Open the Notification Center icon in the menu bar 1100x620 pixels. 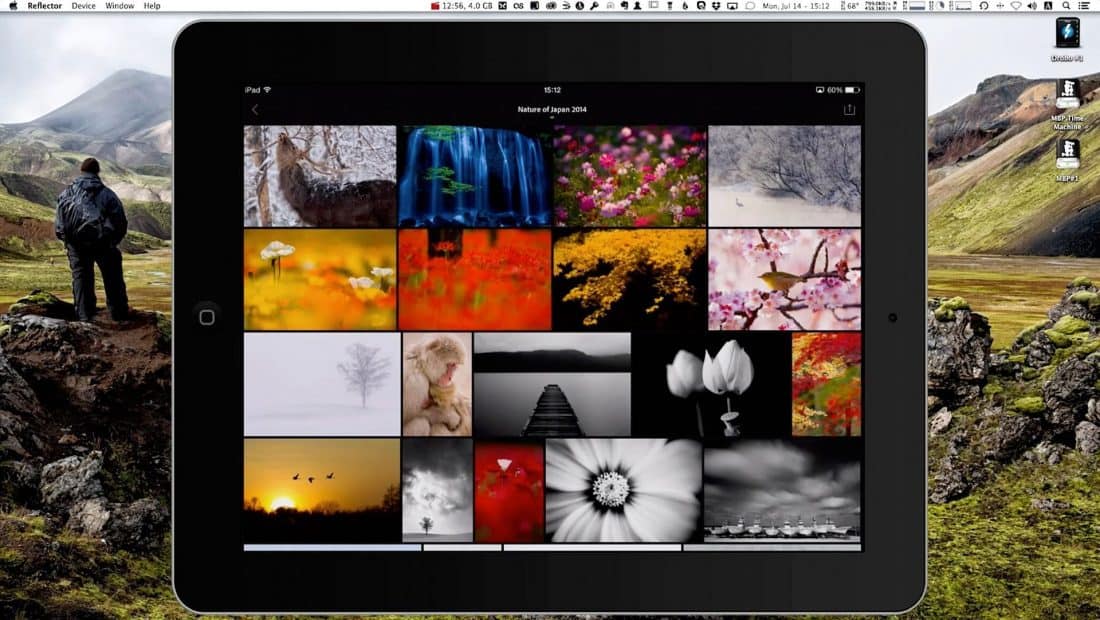[1086, 6]
